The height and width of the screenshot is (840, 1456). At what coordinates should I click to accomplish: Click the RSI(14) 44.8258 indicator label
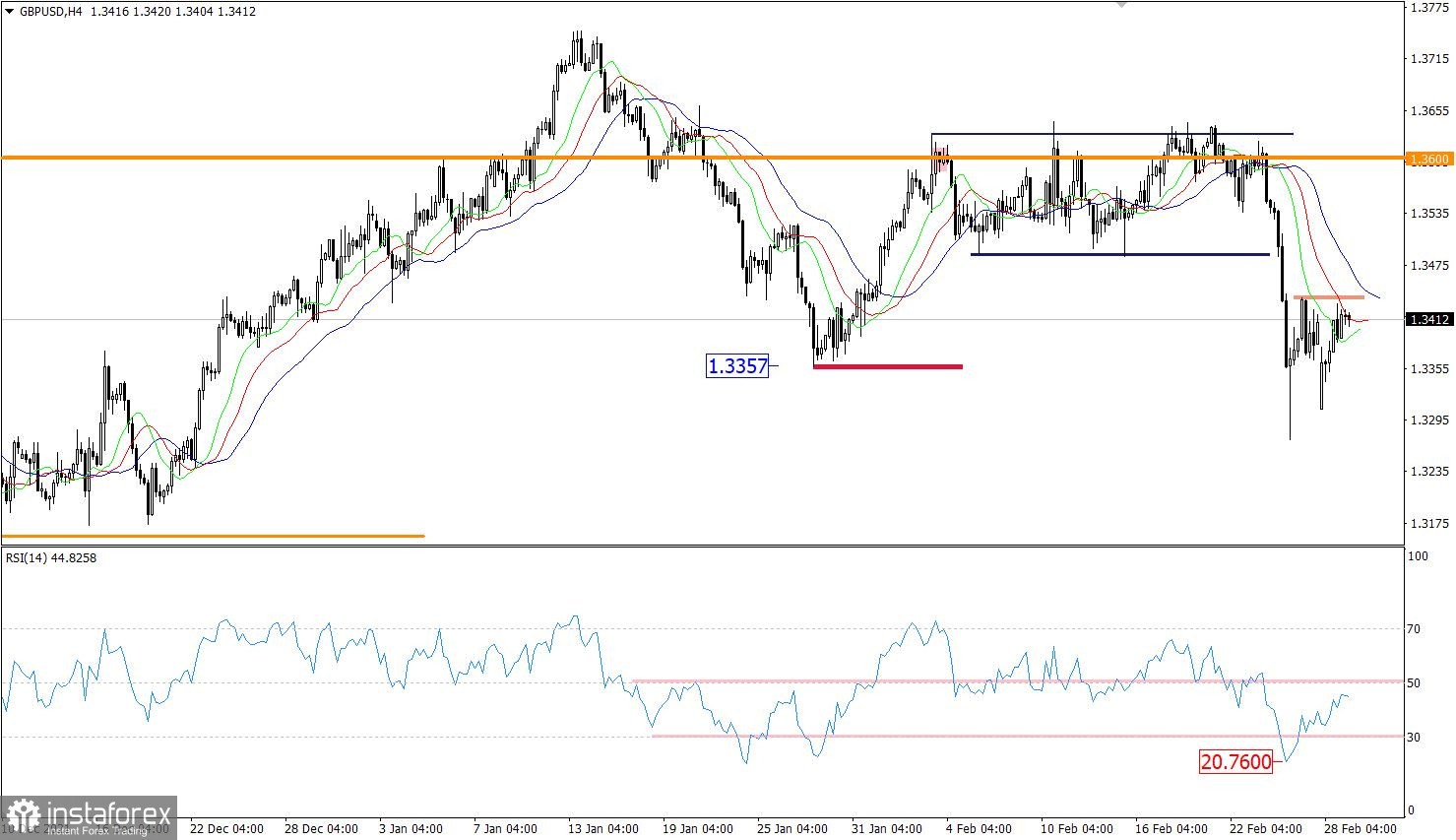point(51,557)
